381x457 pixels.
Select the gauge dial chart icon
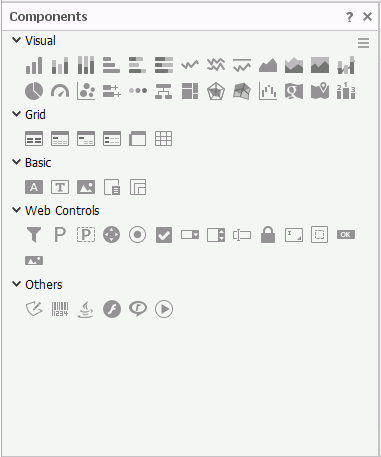coord(60,91)
